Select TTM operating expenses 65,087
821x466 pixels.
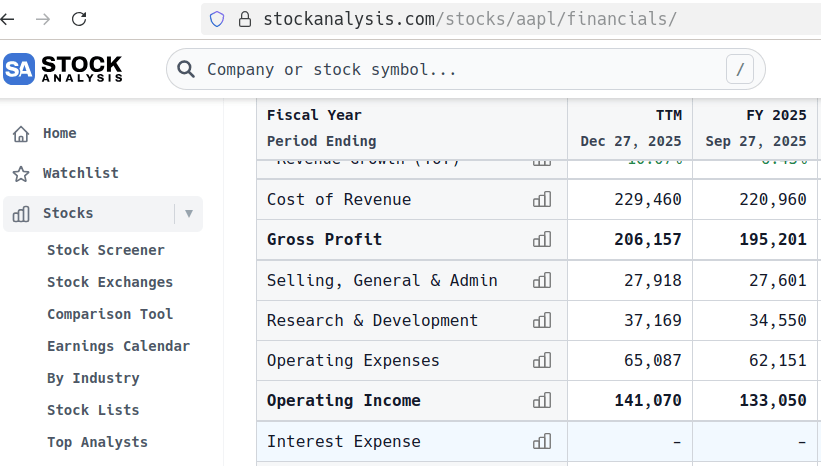pyautogui.click(x=653, y=361)
